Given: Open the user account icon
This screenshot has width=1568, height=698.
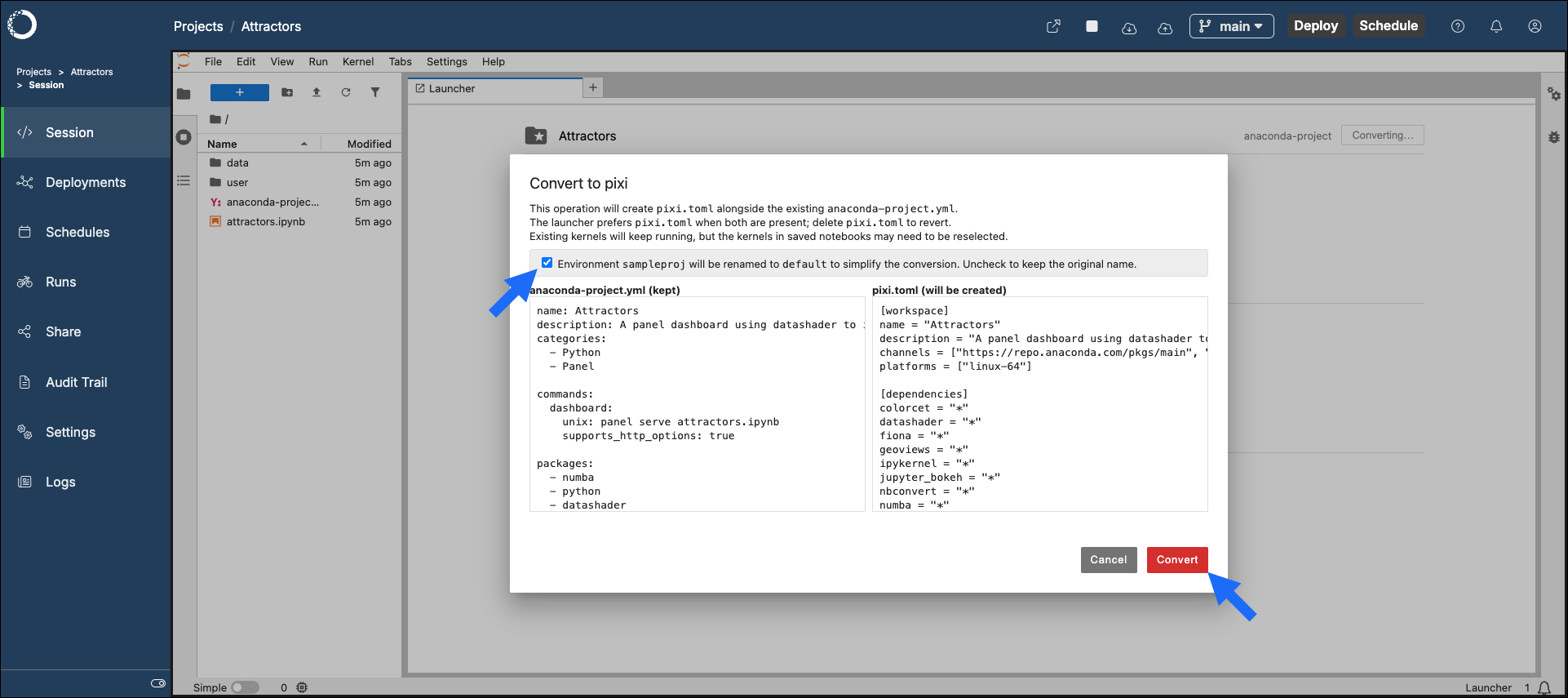Looking at the screenshot, I should pos(1535,26).
